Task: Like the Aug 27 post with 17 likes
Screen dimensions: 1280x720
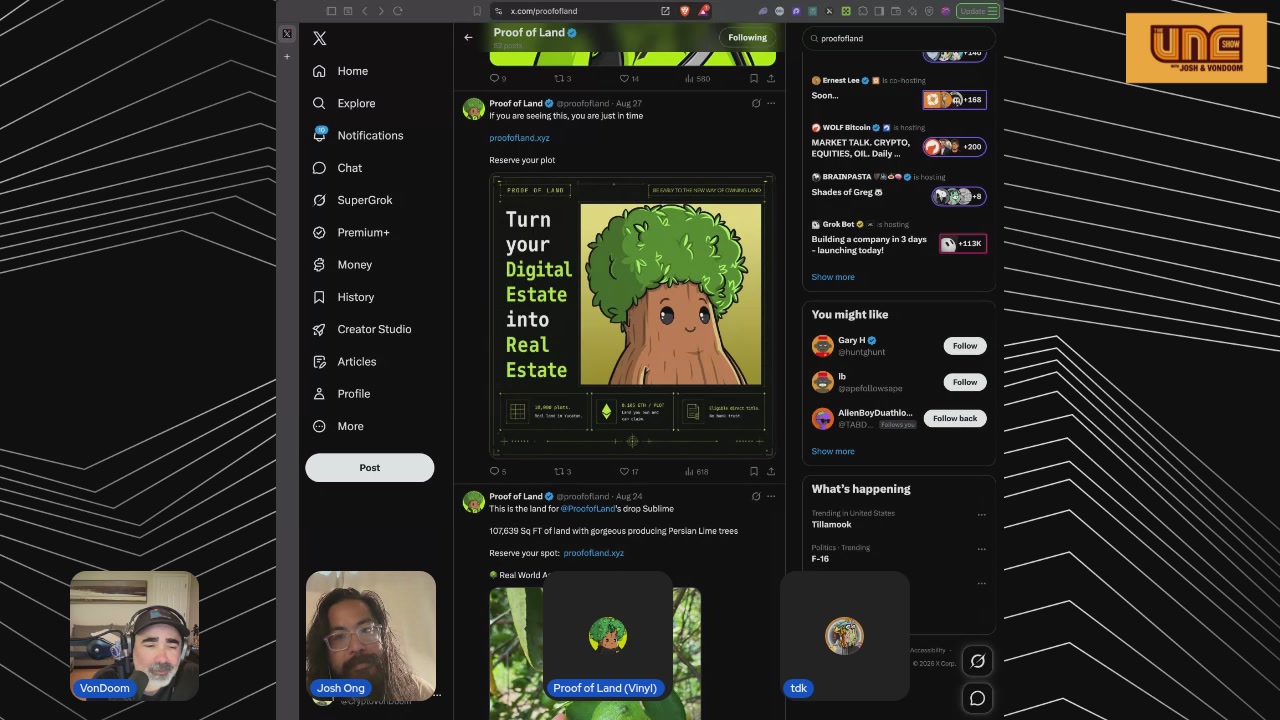Action: [628, 471]
